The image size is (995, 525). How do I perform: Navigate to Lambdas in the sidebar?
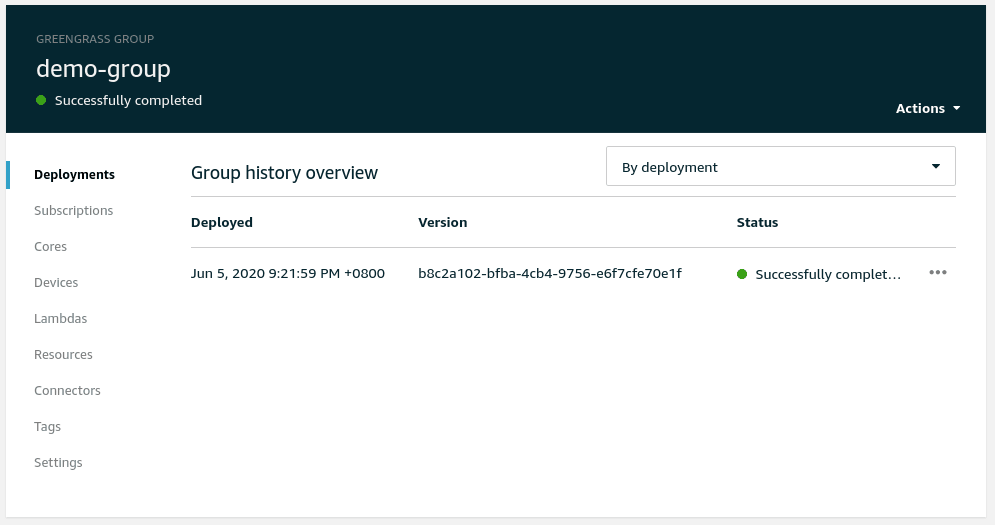[x=60, y=318]
